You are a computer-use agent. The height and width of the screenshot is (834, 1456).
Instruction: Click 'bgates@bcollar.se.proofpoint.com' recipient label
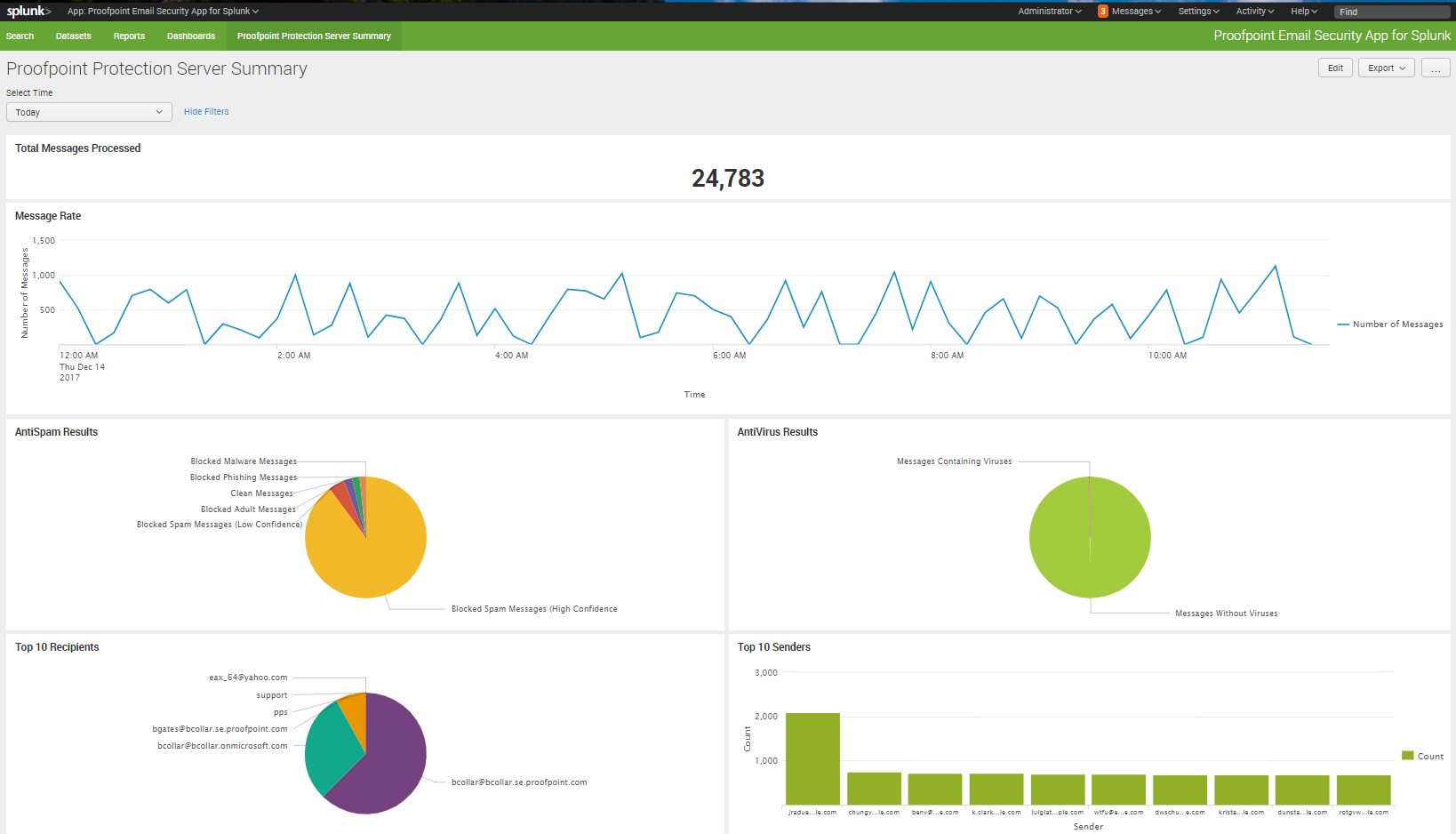pyautogui.click(x=220, y=729)
